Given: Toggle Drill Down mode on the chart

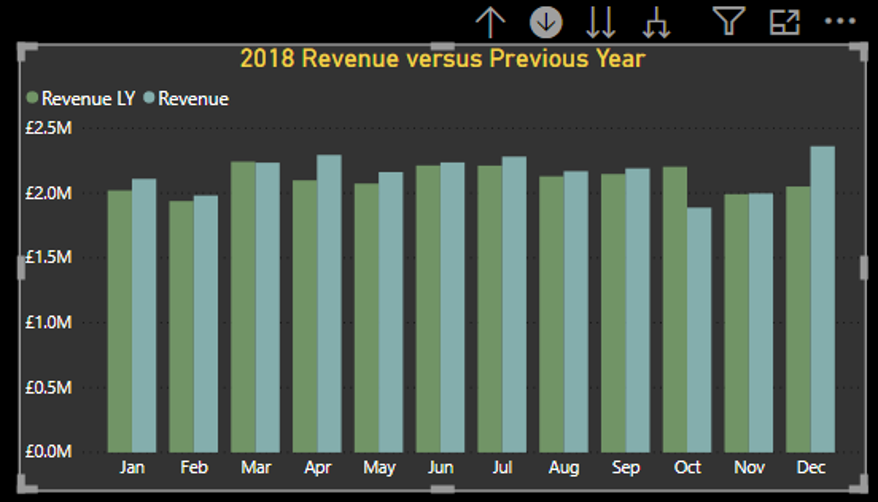Looking at the screenshot, I should [546, 21].
